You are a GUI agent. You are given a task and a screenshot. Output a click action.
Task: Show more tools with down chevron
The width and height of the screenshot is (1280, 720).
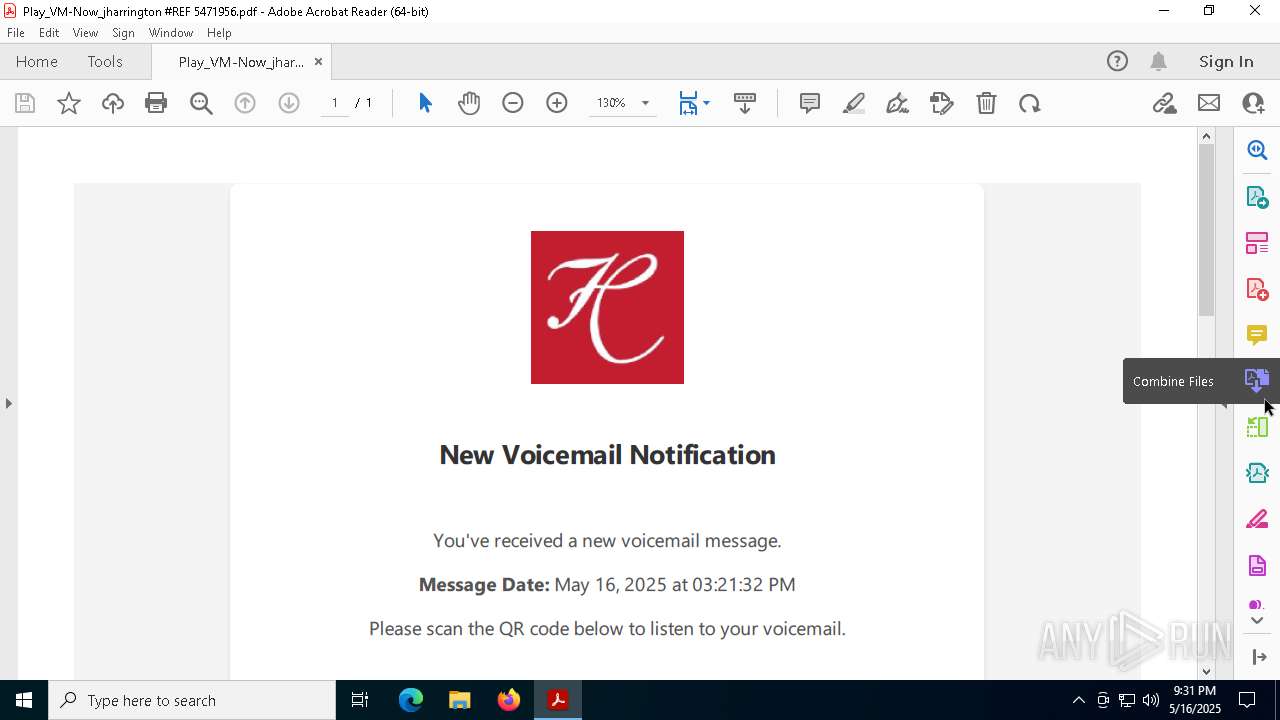(x=1258, y=621)
